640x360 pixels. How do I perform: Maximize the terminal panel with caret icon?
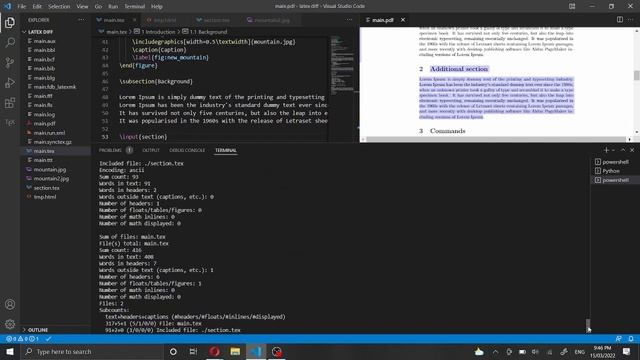[623, 150]
